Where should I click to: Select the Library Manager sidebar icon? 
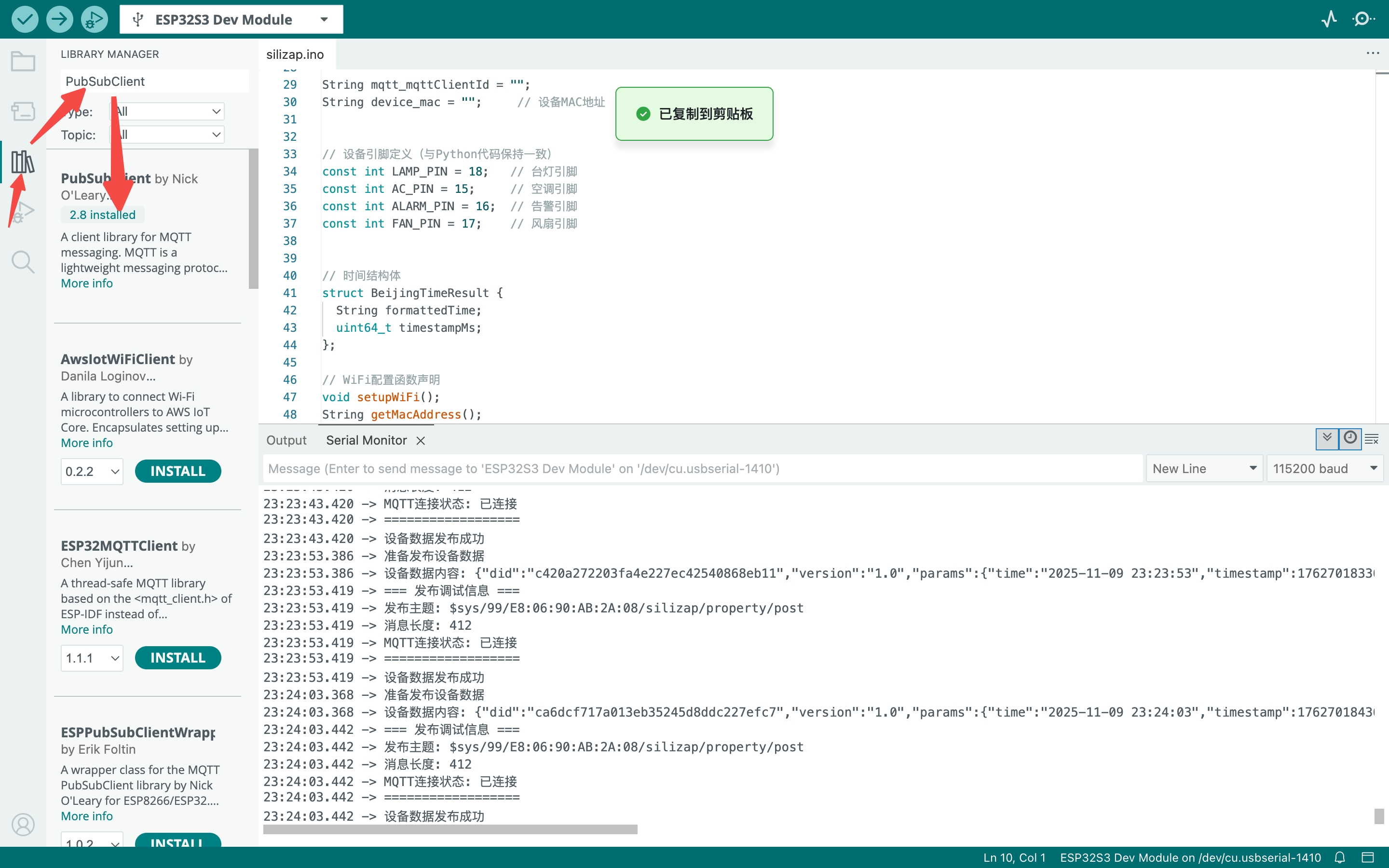(x=23, y=162)
